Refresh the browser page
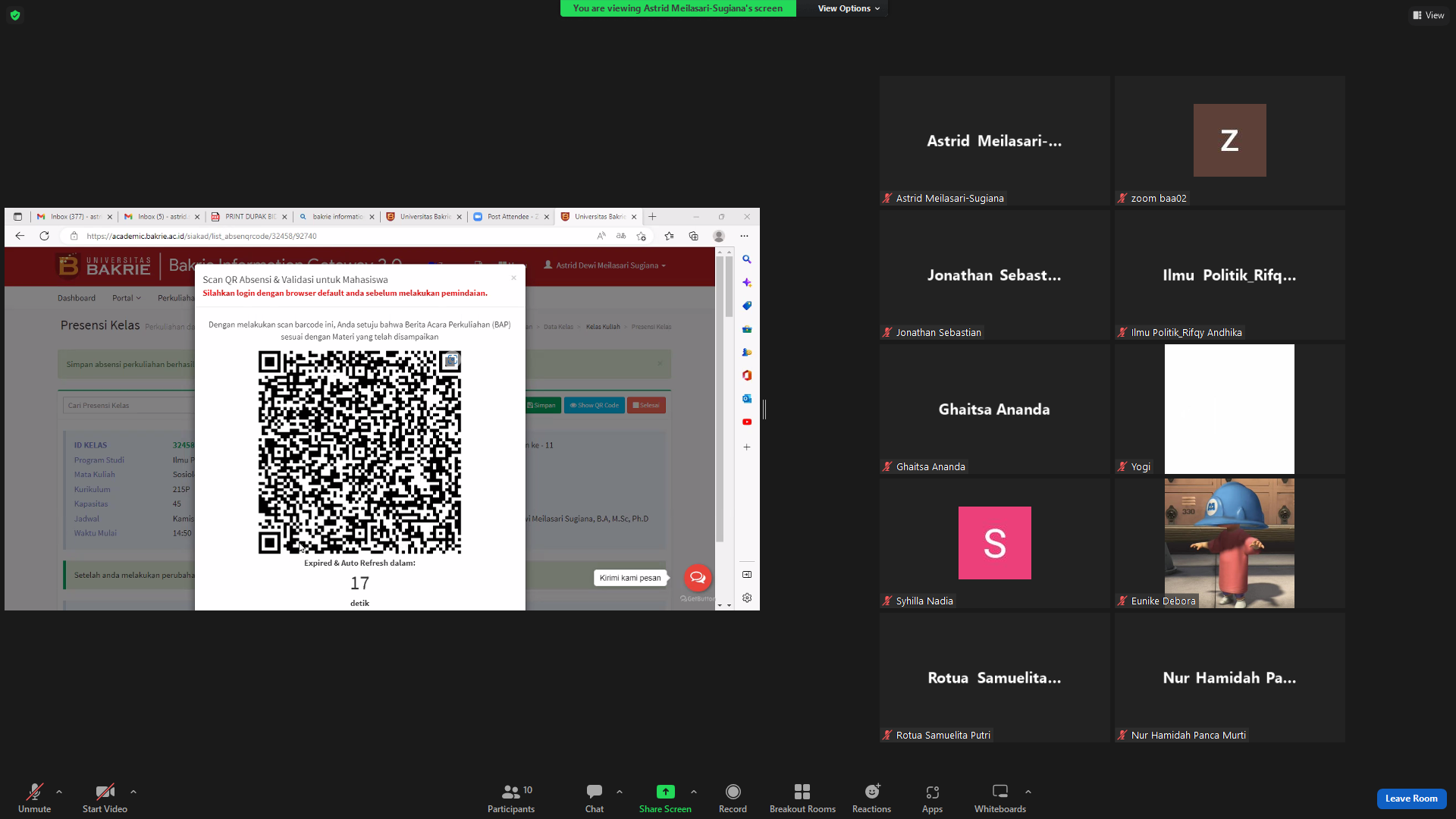 pos(45,236)
